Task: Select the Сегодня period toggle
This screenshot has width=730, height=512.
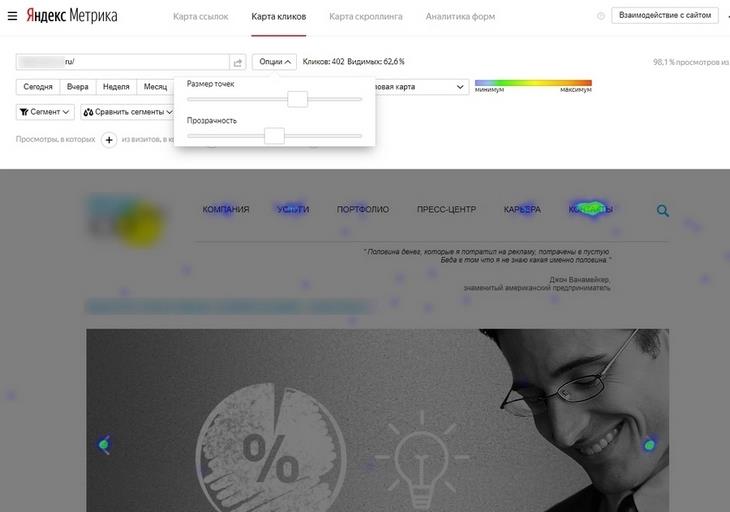Action: 38,87
